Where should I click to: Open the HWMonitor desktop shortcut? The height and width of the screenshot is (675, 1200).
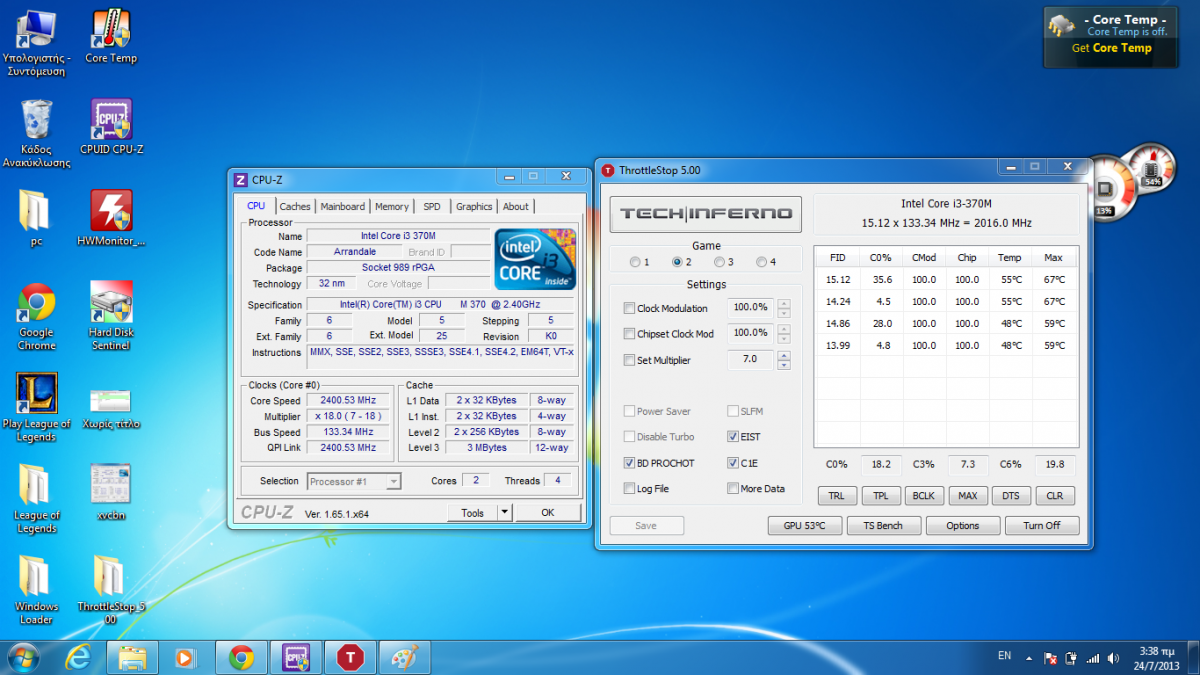pos(111,218)
